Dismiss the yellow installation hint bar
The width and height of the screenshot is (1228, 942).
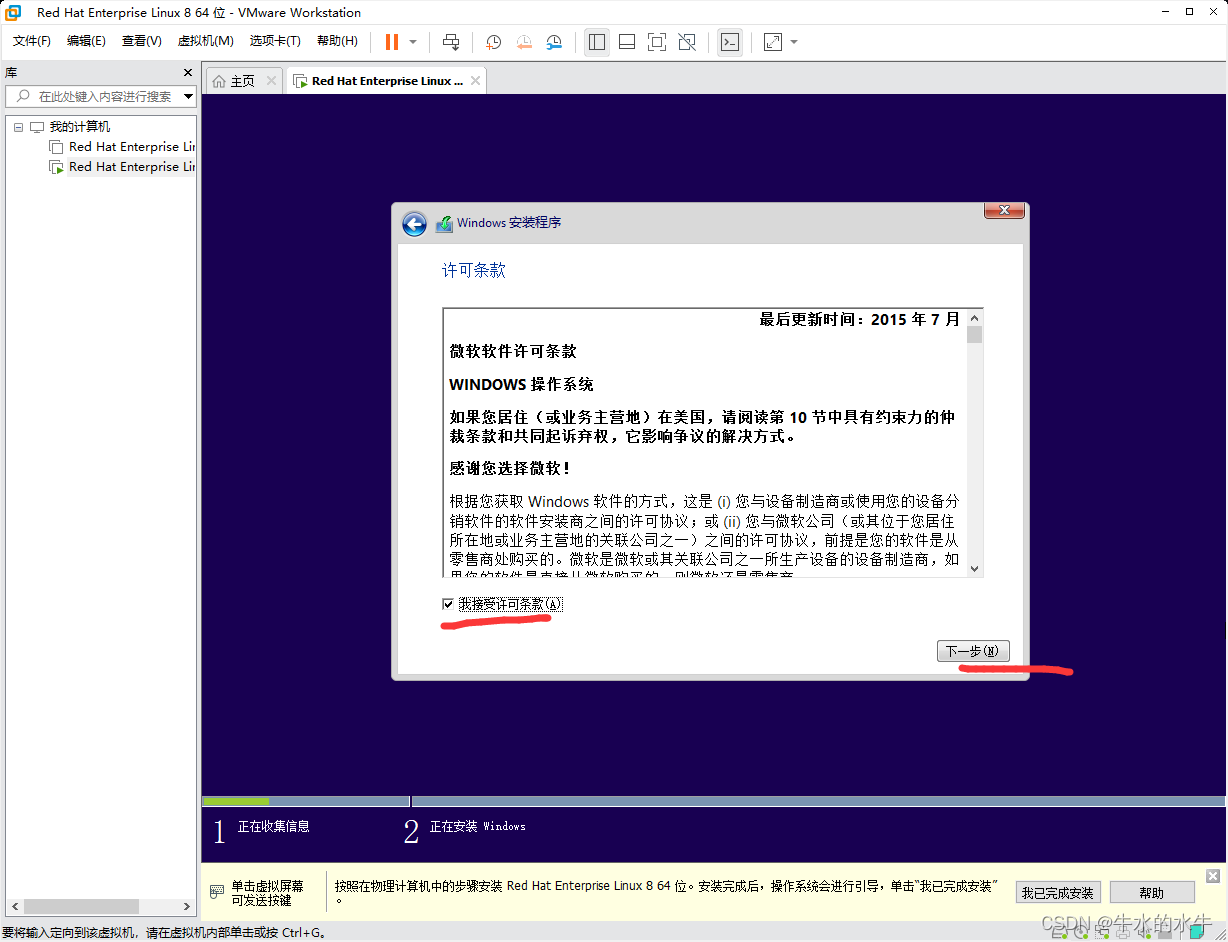[1213, 875]
